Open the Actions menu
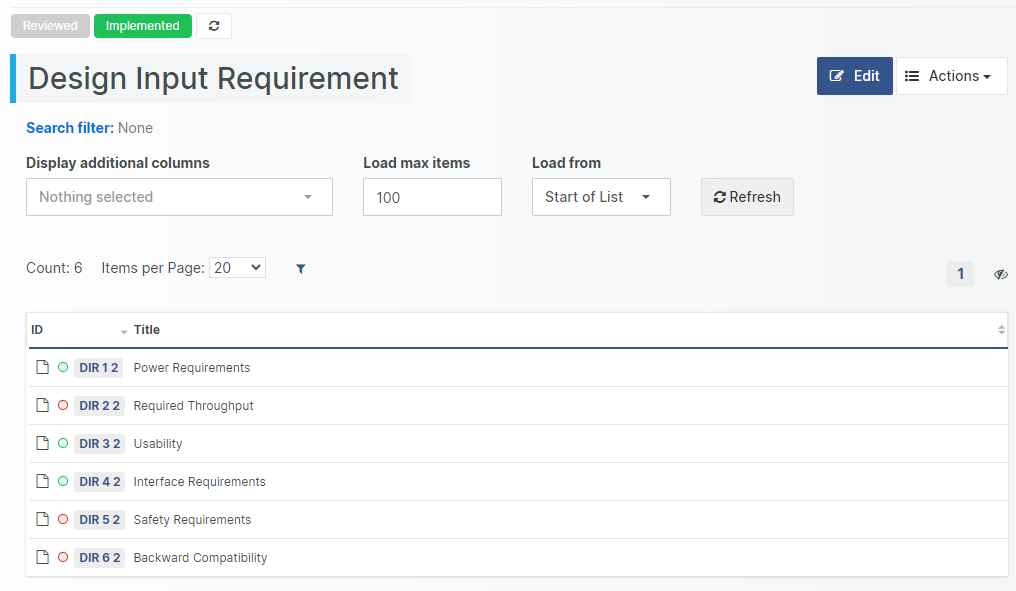The width and height of the screenshot is (1016, 591). coord(951,76)
